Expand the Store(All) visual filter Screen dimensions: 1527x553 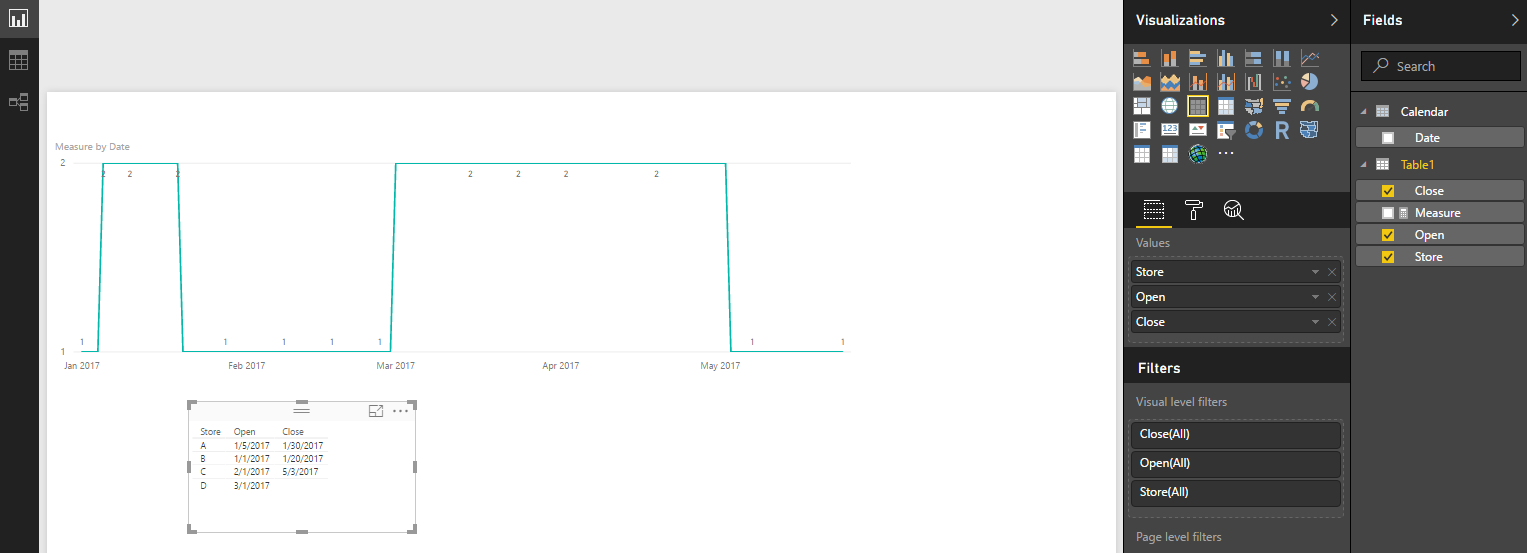click(x=1236, y=493)
